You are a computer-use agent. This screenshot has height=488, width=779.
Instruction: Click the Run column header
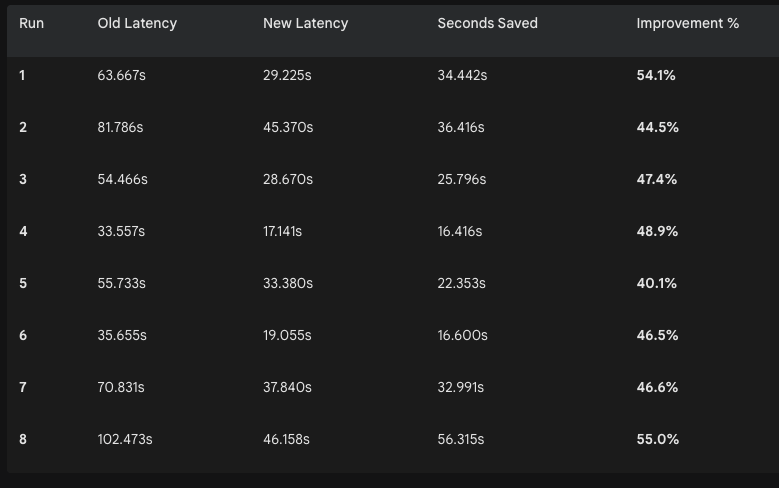point(32,23)
